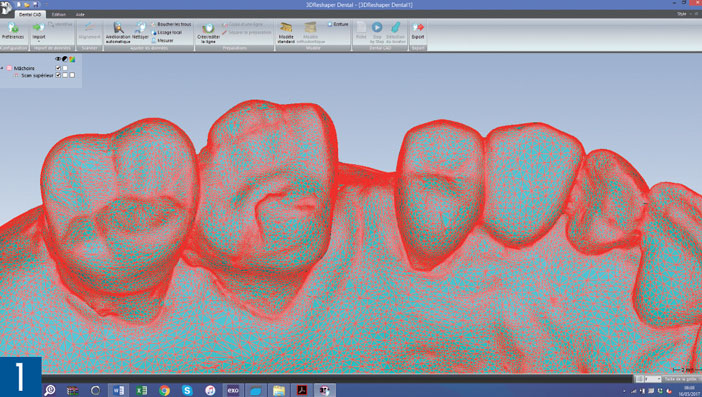Screen dimensions: 702x397
Task: Choose Modèle orthodontique
Action: click(x=310, y=33)
